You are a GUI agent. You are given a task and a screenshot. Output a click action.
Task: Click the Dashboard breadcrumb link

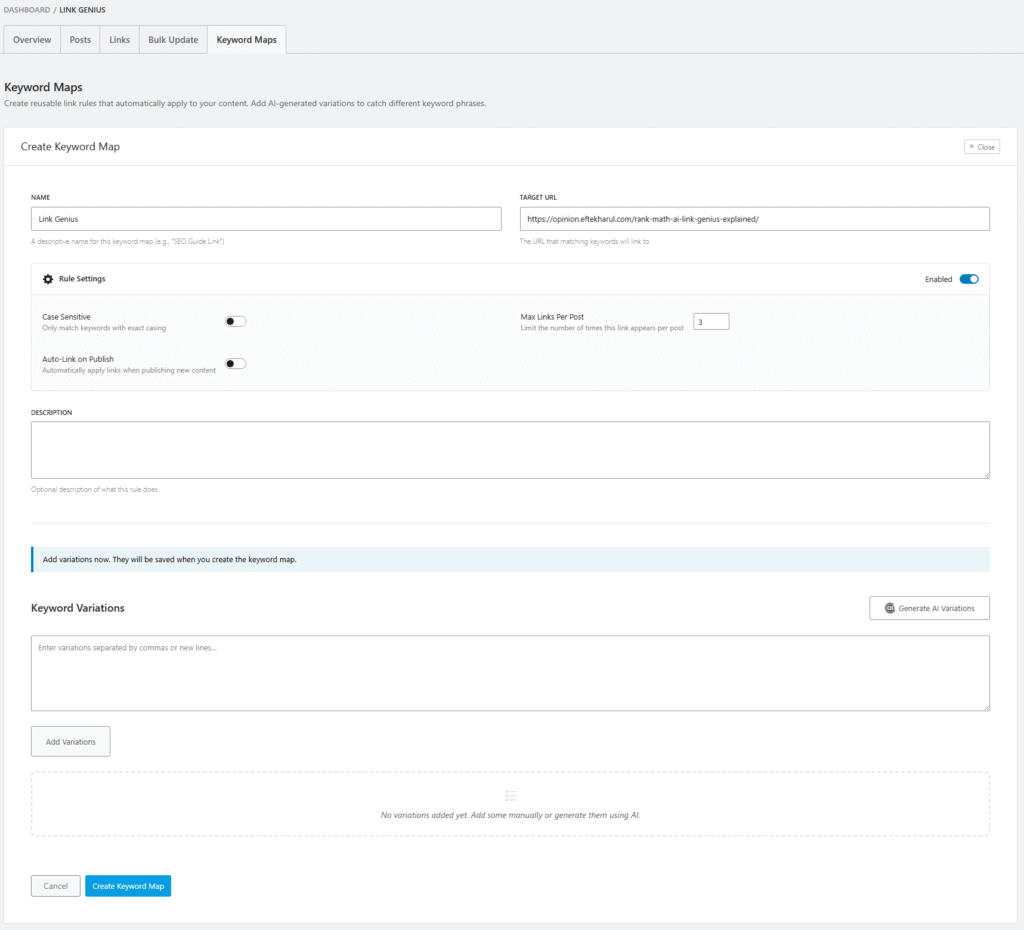pos(27,10)
